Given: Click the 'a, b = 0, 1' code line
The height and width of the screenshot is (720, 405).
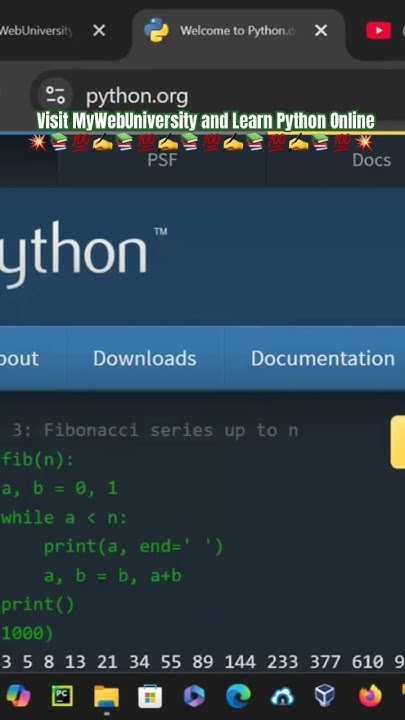Looking at the screenshot, I should 59,488.
